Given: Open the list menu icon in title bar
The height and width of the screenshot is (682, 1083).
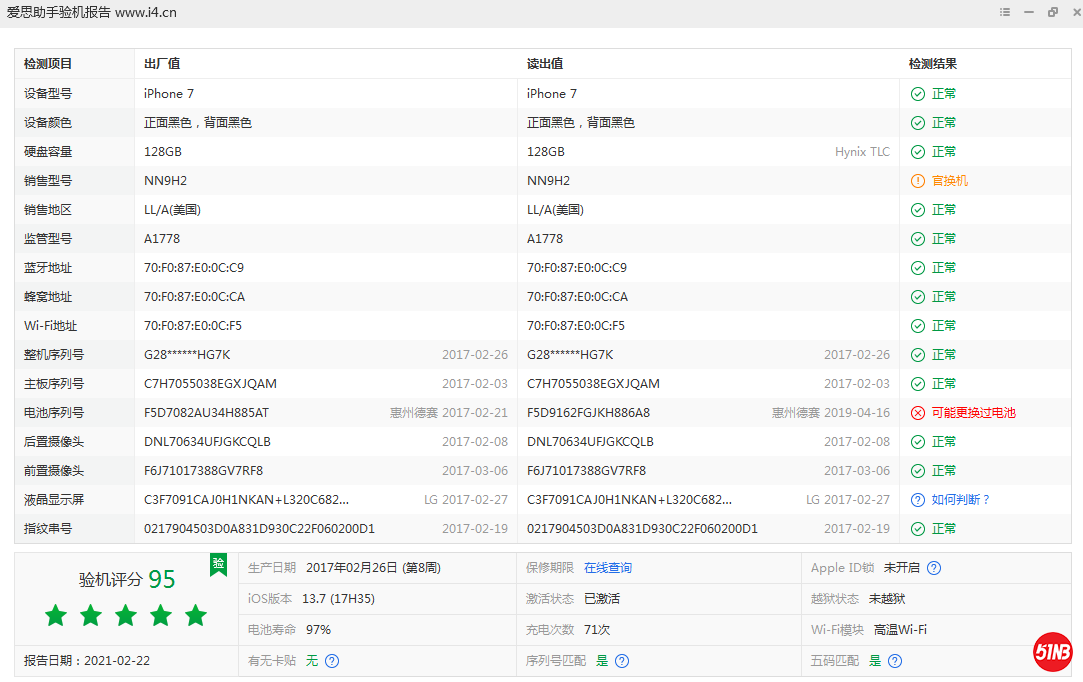Looking at the screenshot, I should (x=1005, y=12).
